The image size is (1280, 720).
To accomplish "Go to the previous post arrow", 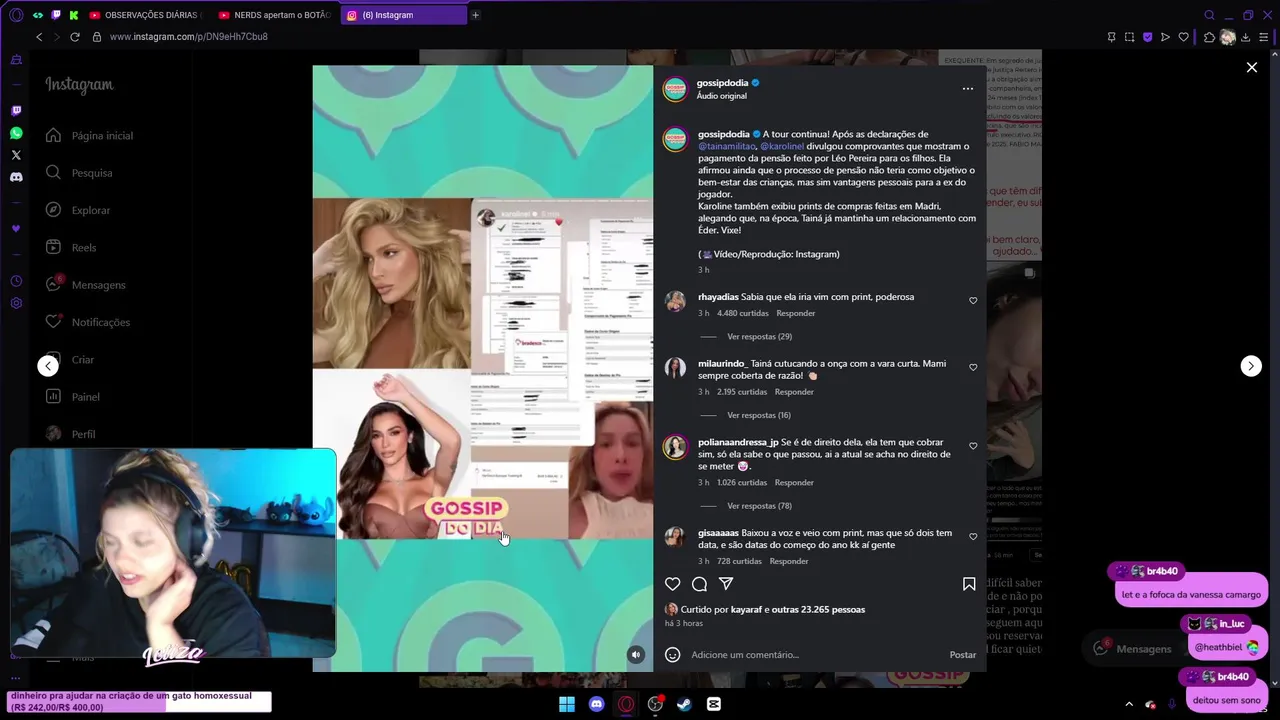I will click(48, 366).
